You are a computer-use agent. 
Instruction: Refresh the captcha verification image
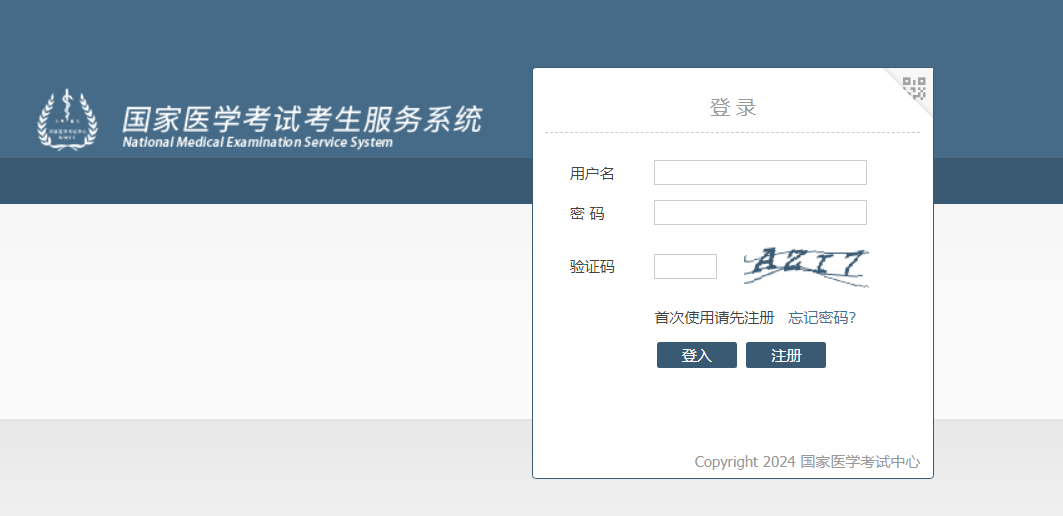click(805, 266)
